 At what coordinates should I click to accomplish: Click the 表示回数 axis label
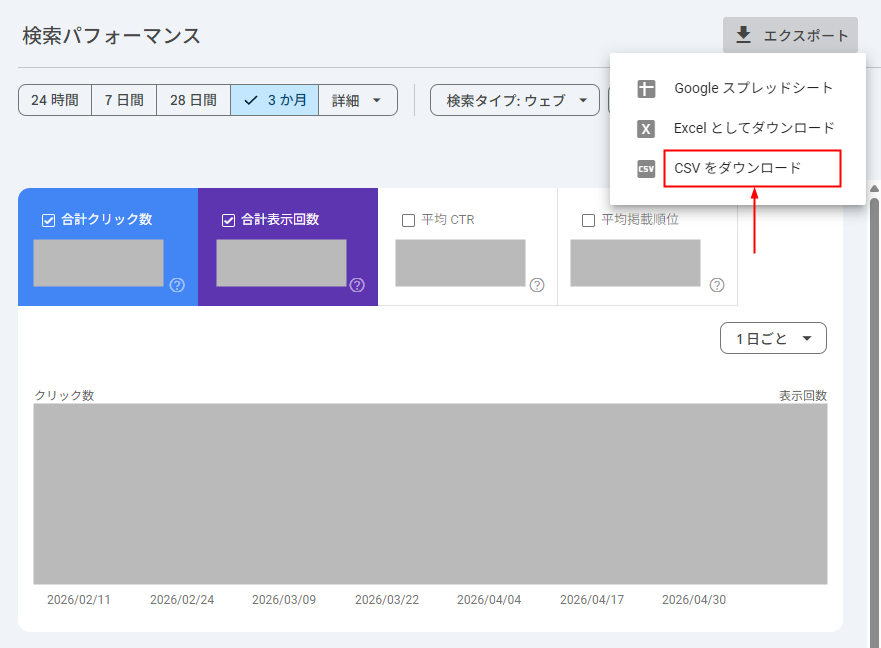[x=803, y=396]
